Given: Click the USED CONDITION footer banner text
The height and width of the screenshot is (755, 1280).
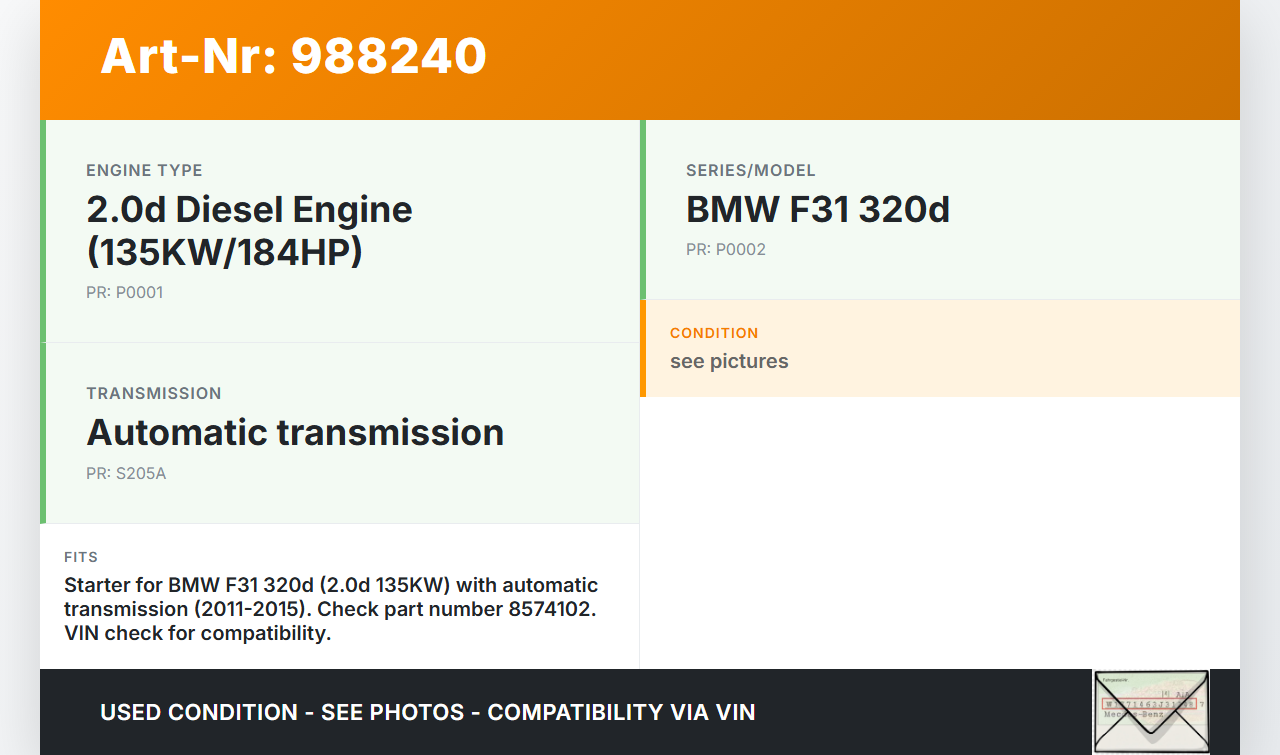Looking at the screenshot, I should pyautogui.click(x=427, y=712).
